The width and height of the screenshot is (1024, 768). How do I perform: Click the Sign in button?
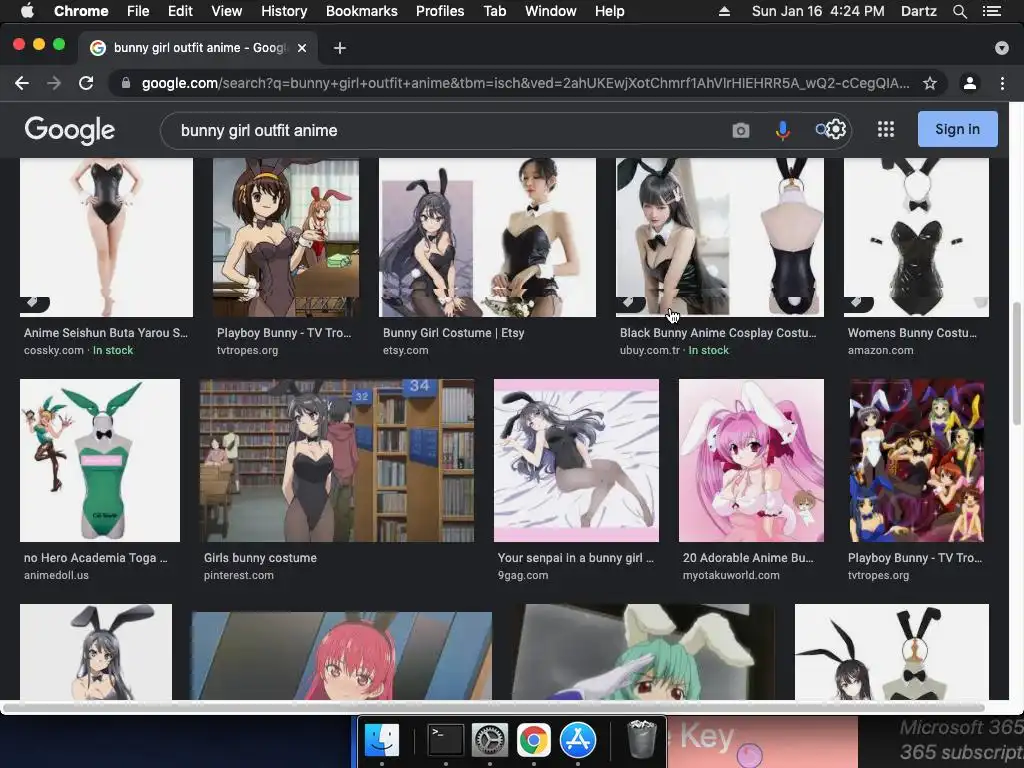[x=957, y=129]
